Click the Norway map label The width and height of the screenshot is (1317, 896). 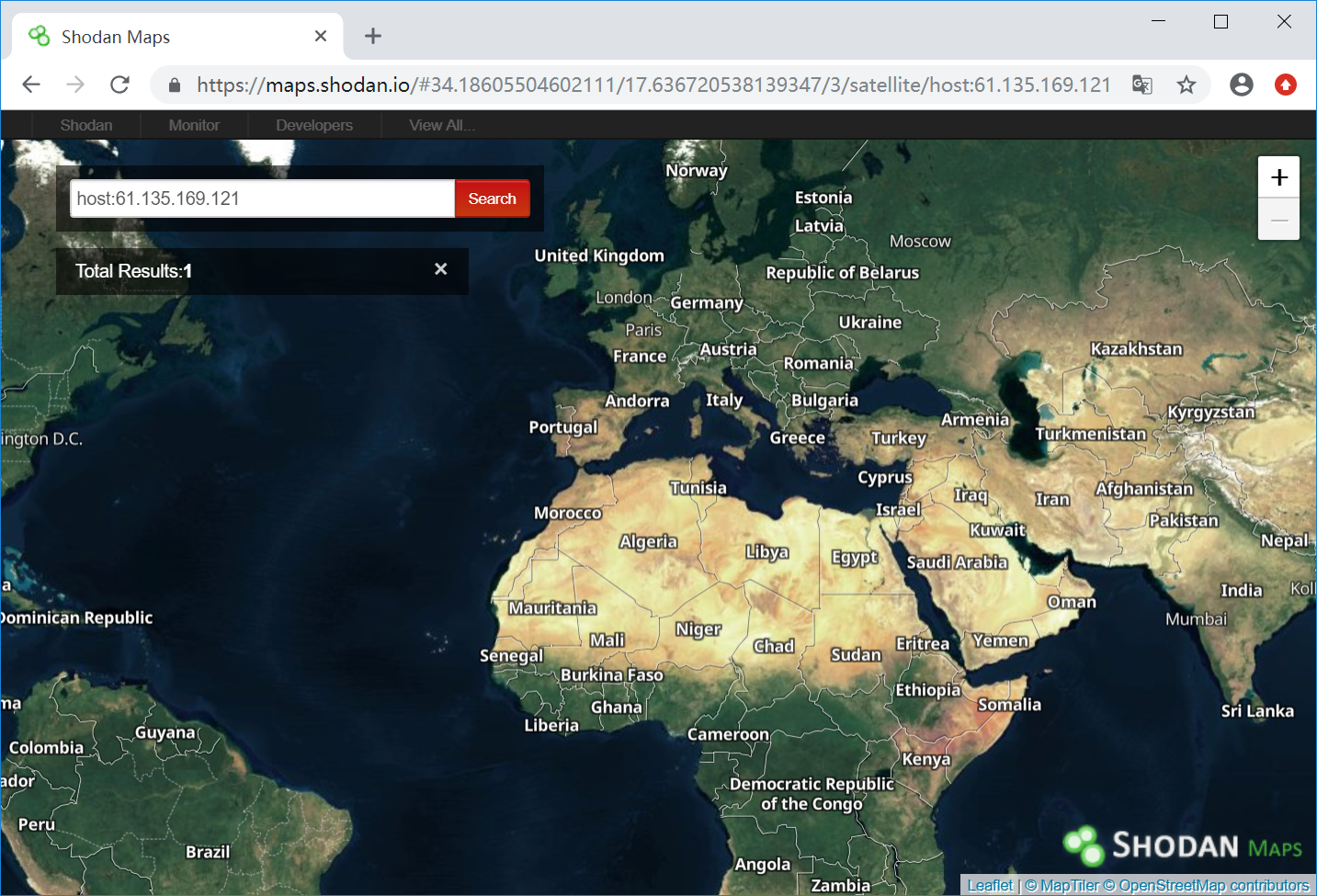696,170
